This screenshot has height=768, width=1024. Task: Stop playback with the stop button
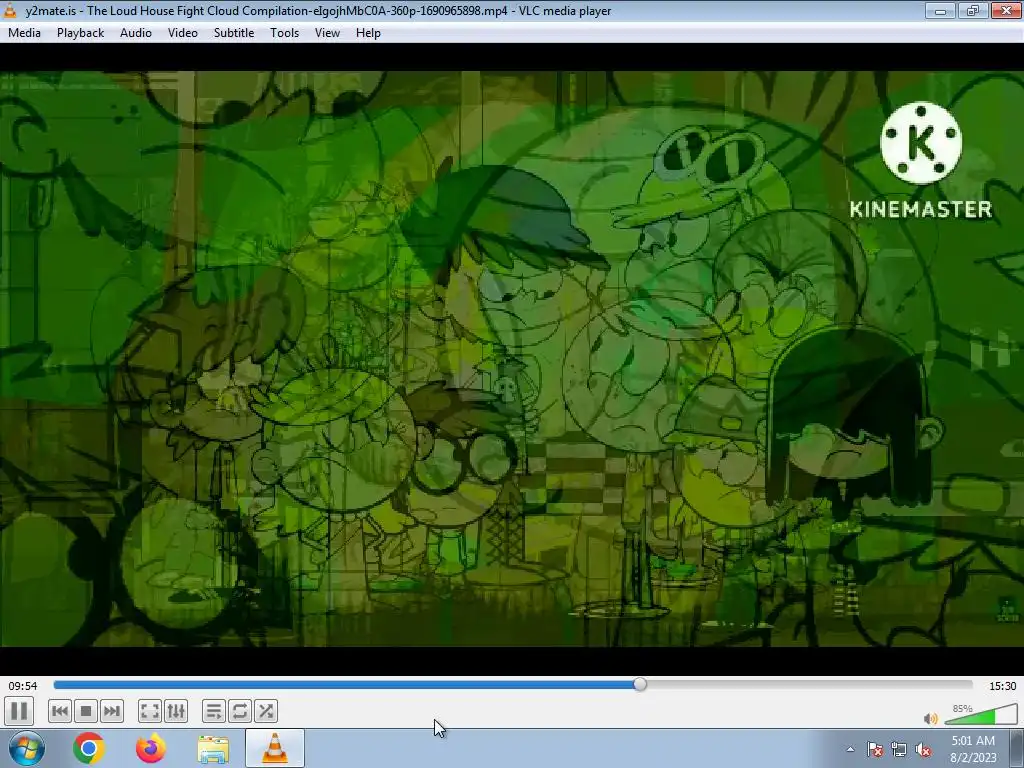(86, 711)
